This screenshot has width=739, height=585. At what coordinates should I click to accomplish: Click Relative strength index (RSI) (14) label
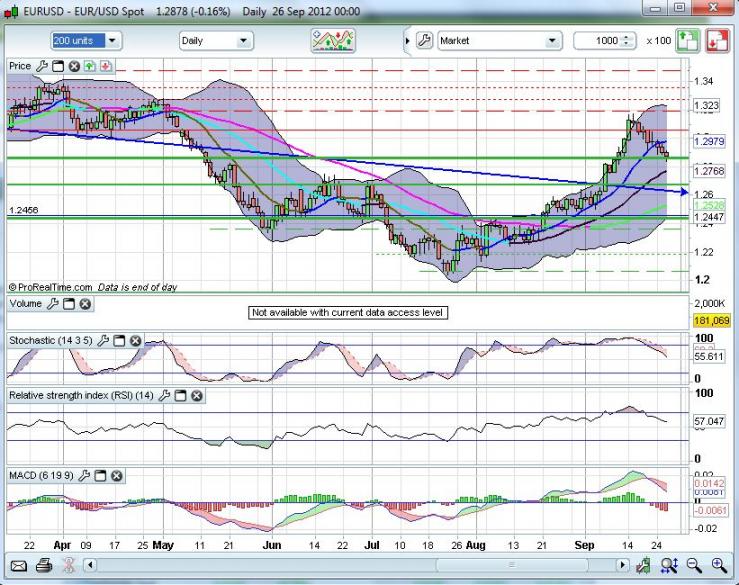tap(81, 395)
